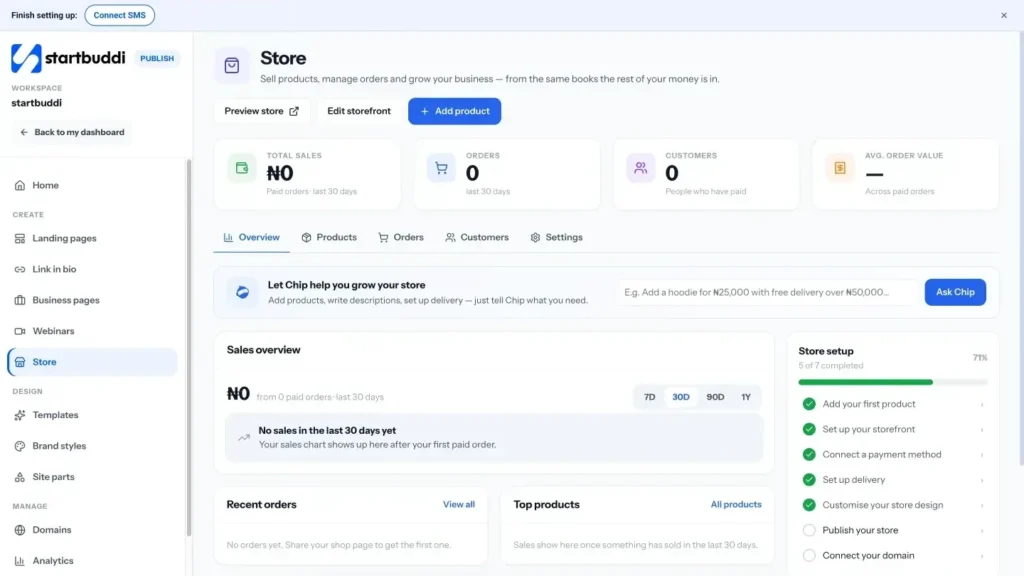Expand Connect a payment method chevron
The width and height of the screenshot is (1024, 576).
[982, 455]
